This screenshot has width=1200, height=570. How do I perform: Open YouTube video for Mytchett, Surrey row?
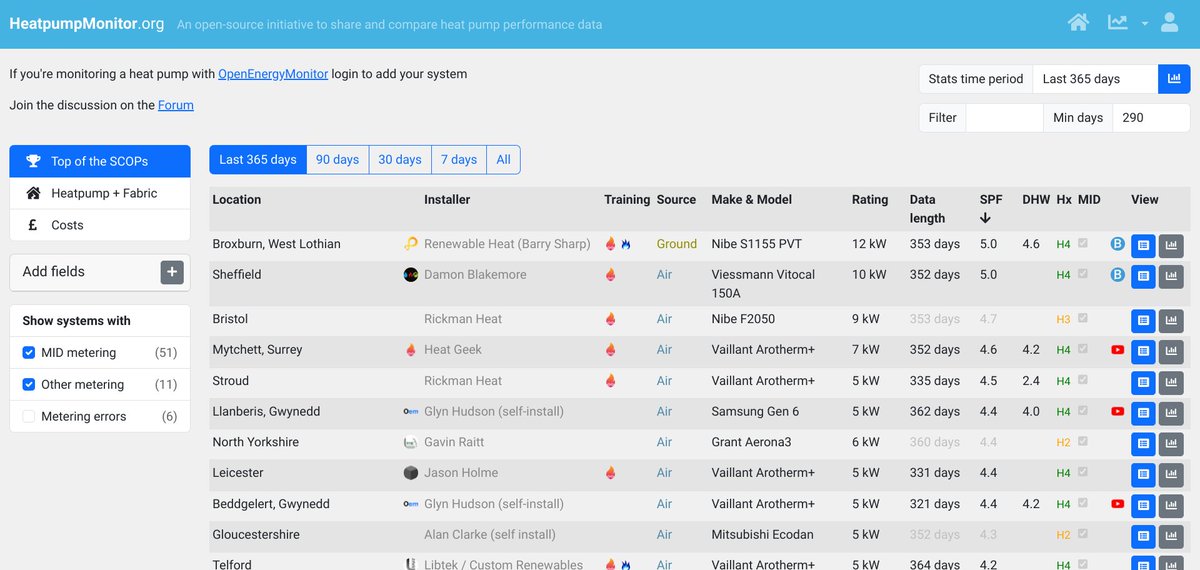(1117, 350)
